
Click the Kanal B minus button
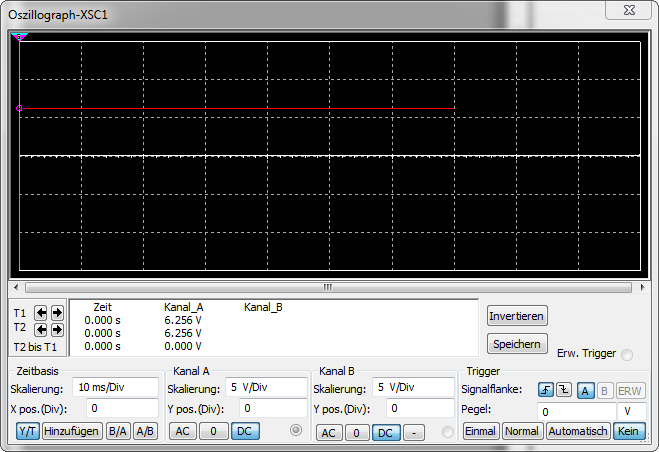pos(414,433)
